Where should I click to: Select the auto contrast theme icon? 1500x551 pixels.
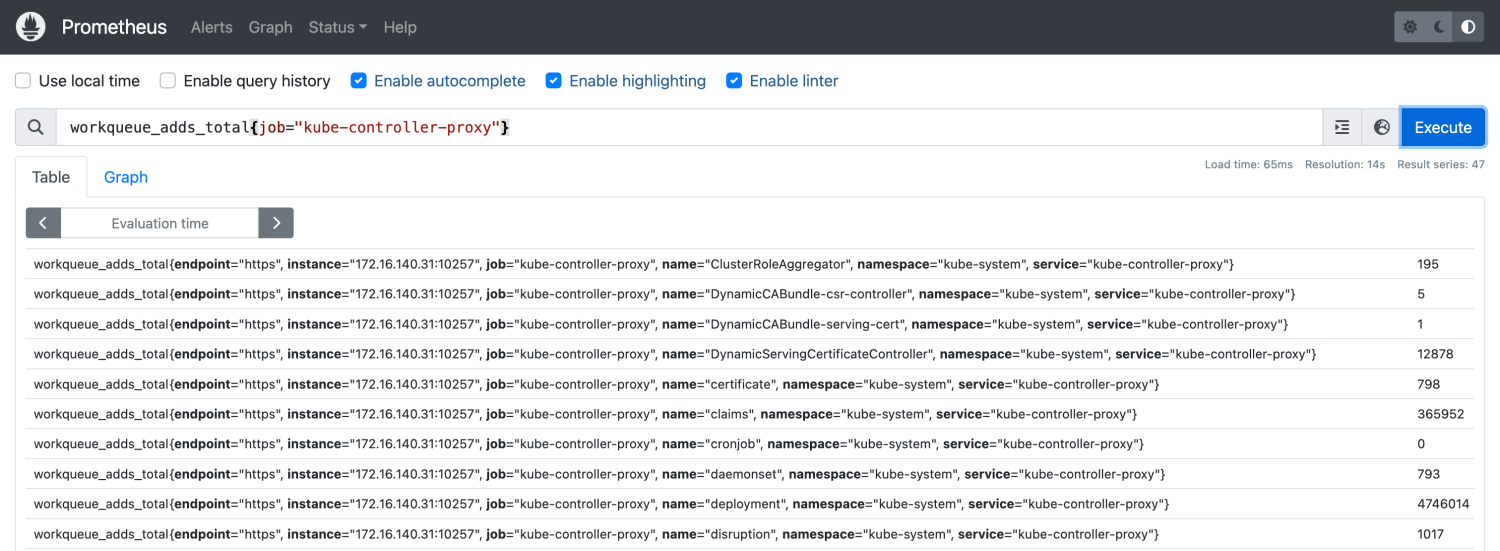pos(1468,27)
